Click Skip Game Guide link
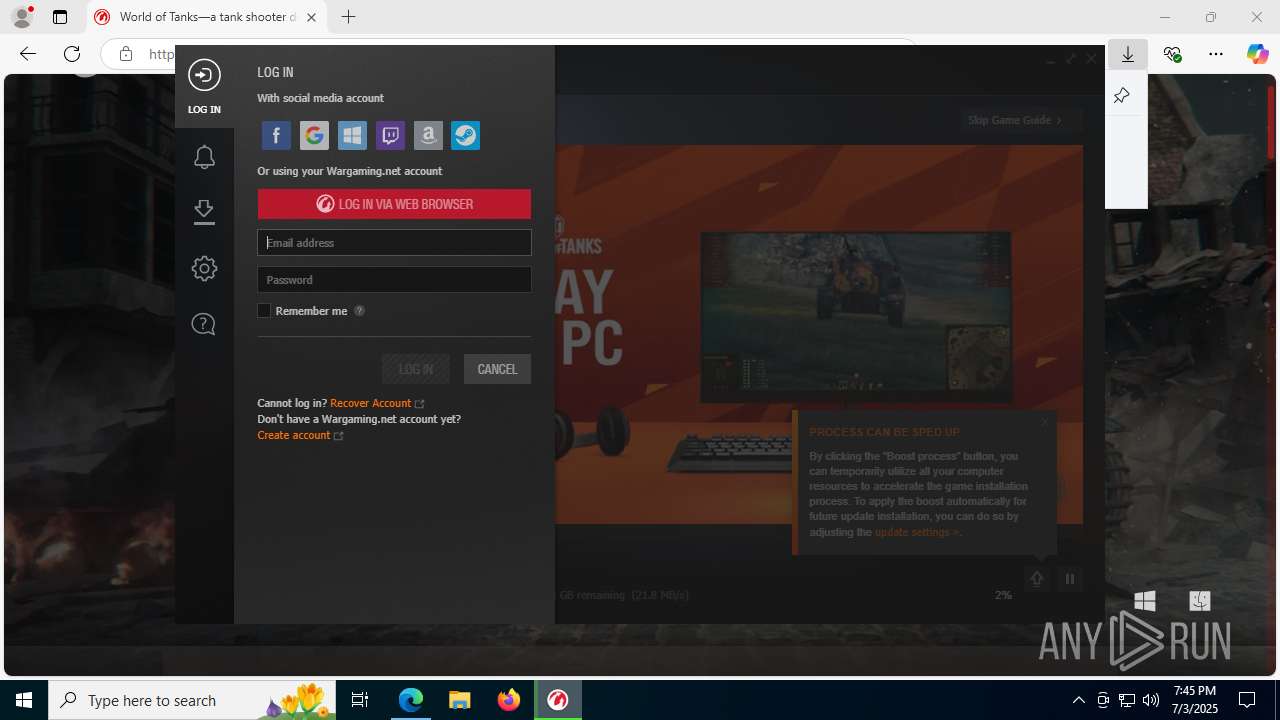The width and height of the screenshot is (1280, 720). click(1014, 120)
